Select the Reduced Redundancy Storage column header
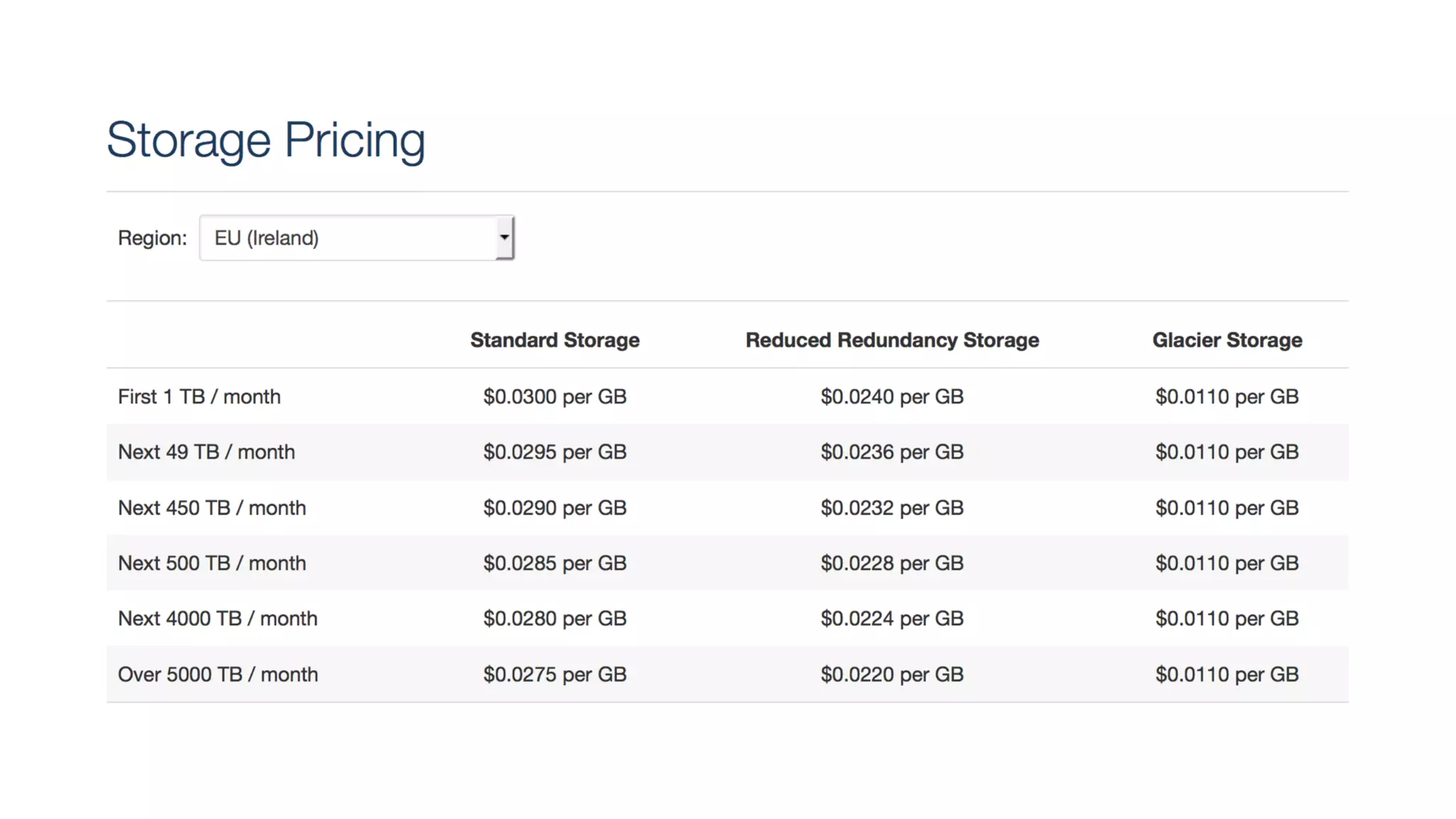Viewport: 1456px width, 819px height. tap(892, 341)
